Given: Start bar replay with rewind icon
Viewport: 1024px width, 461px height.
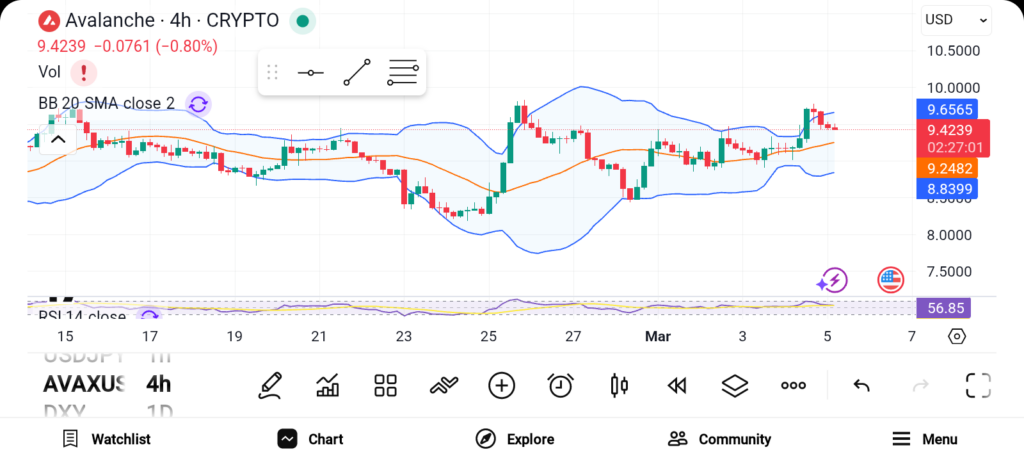Looking at the screenshot, I should click(x=677, y=385).
